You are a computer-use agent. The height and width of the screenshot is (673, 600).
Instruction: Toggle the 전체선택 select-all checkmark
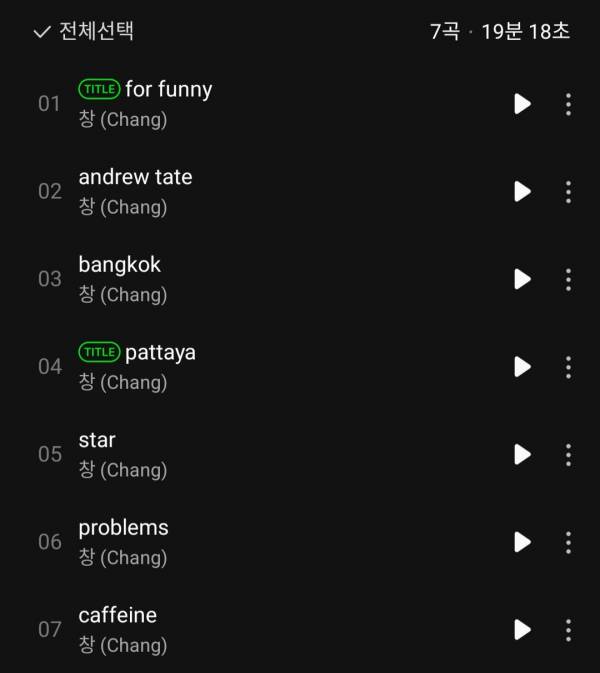42,32
